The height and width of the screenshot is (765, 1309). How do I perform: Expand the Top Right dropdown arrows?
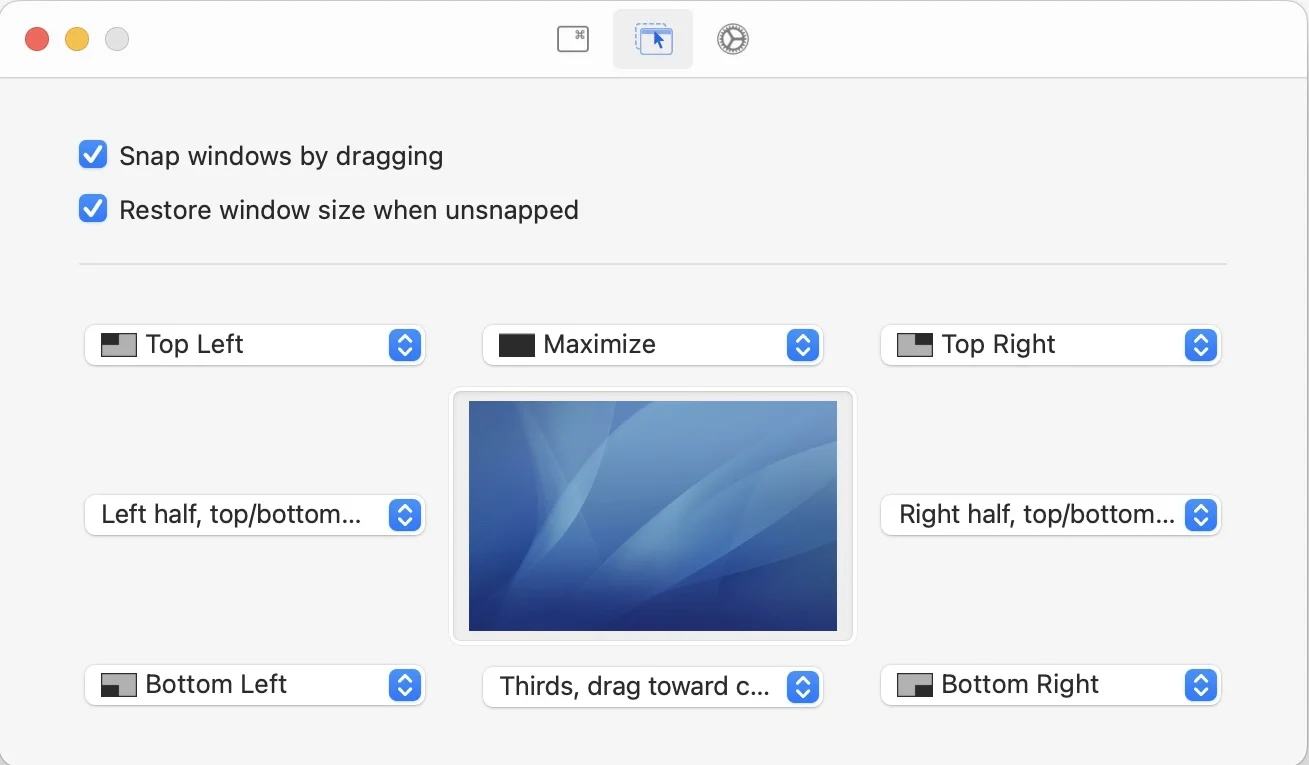tap(1200, 345)
